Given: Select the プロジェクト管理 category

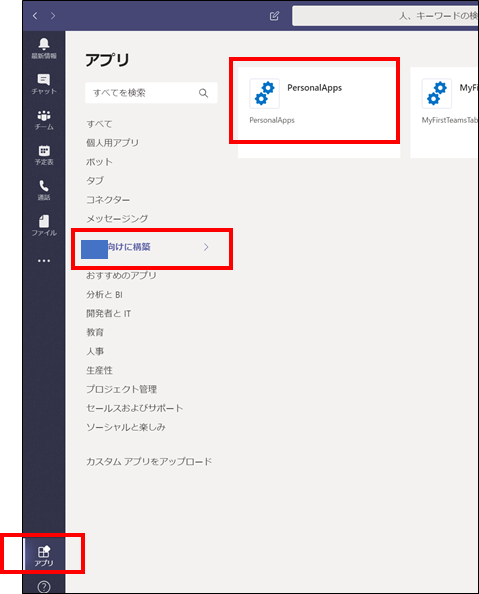Looking at the screenshot, I should click(x=122, y=389).
